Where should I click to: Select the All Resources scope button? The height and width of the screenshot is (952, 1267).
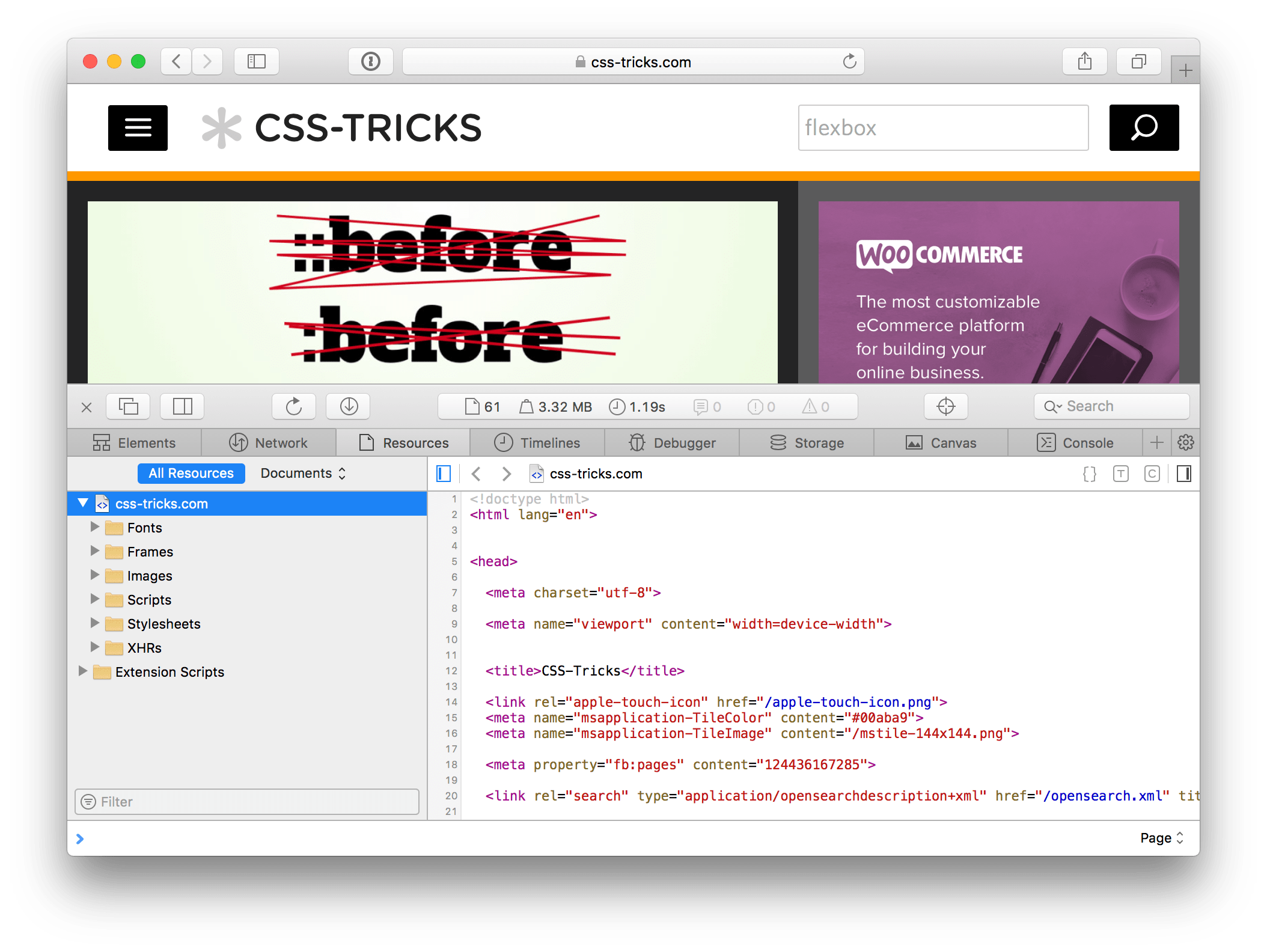[191, 474]
